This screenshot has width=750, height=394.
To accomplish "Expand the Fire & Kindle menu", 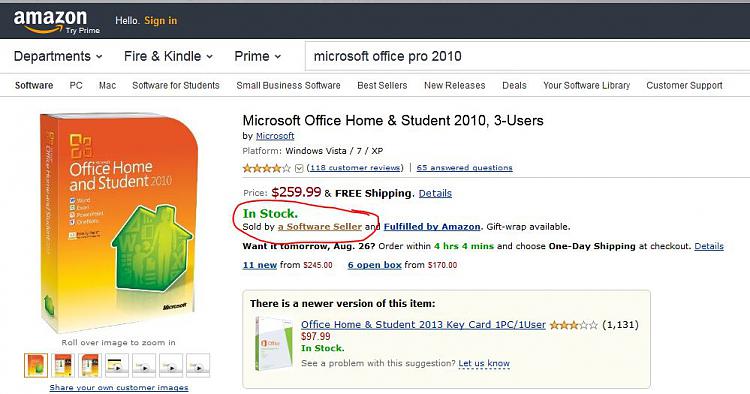I will point(168,56).
